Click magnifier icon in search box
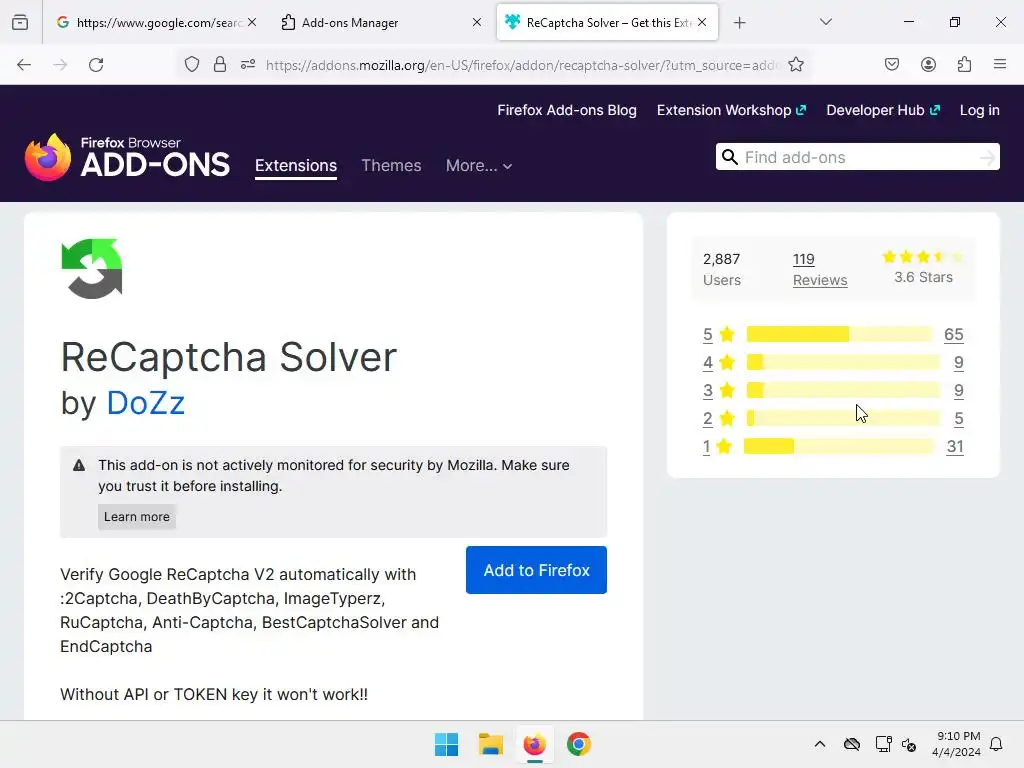The image size is (1024, 768). point(730,157)
